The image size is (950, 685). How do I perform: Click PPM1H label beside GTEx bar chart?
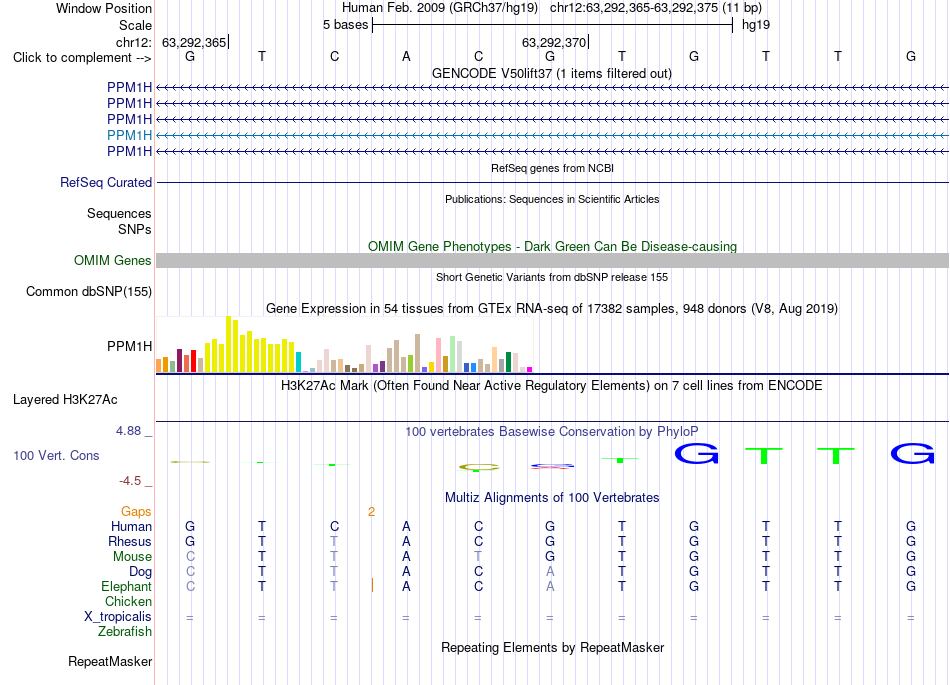pos(129,346)
